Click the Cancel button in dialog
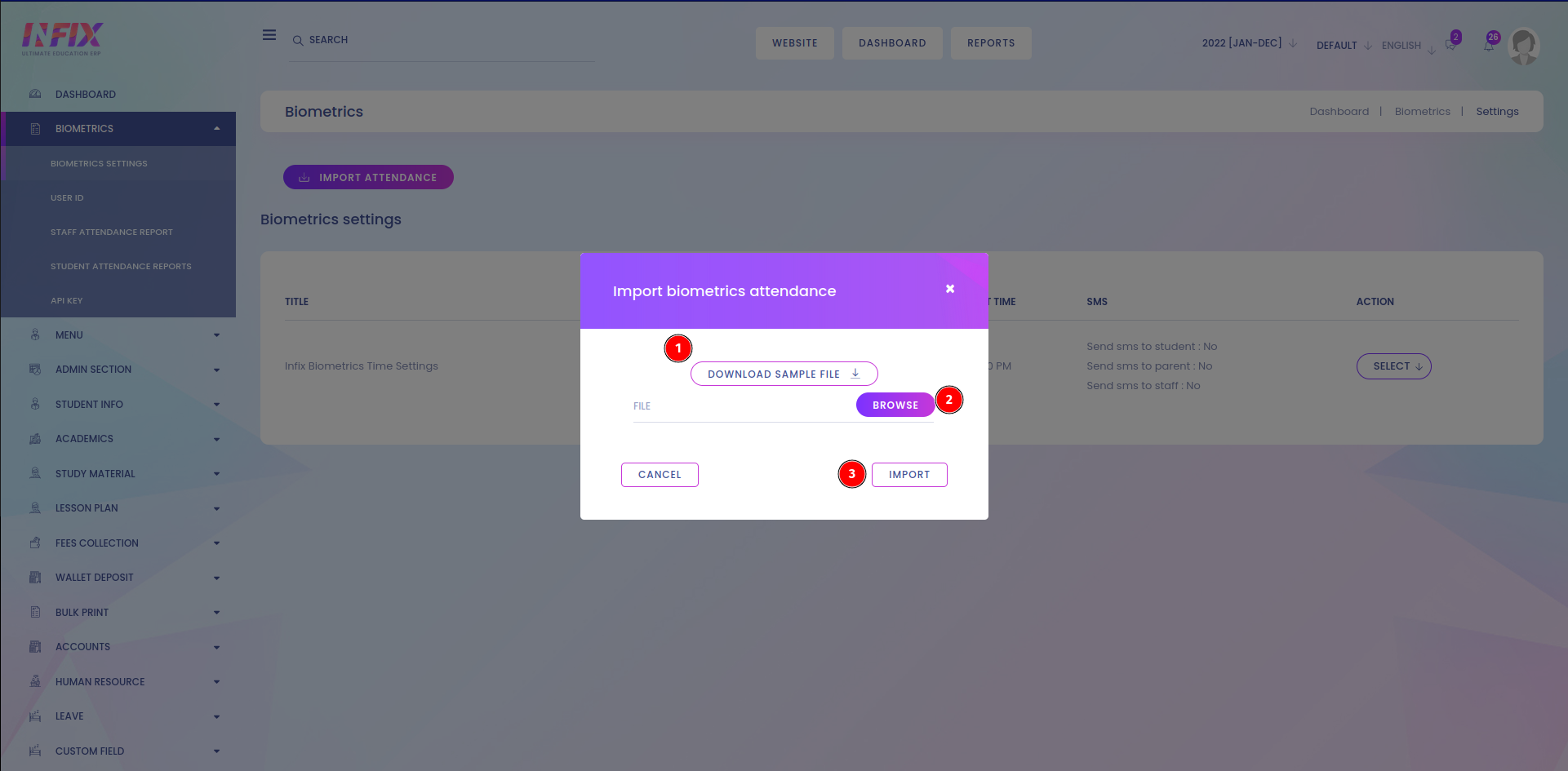1568x771 pixels. [x=660, y=475]
